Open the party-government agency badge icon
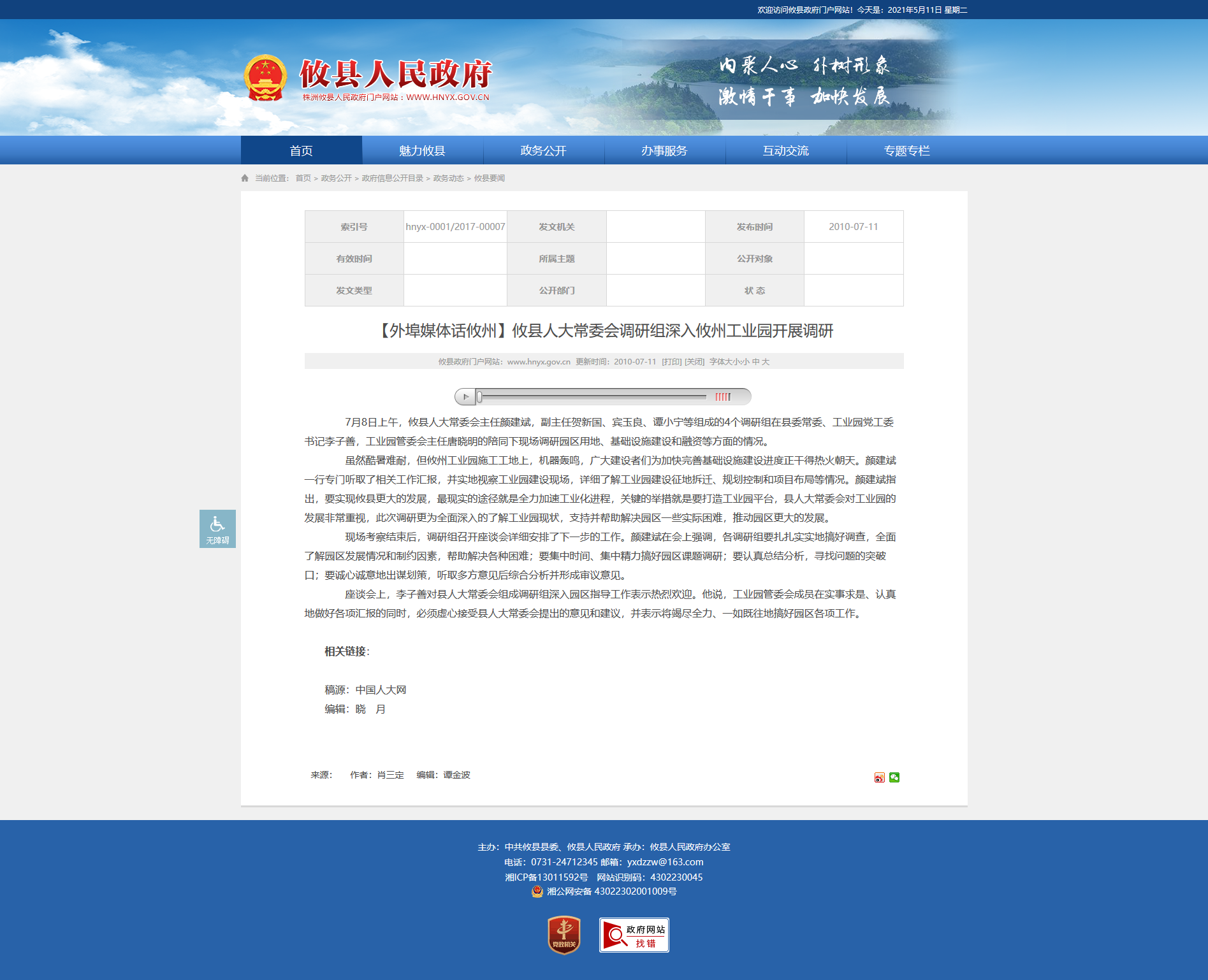Viewport: 1208px width, 980px height. tap(564, 935)
